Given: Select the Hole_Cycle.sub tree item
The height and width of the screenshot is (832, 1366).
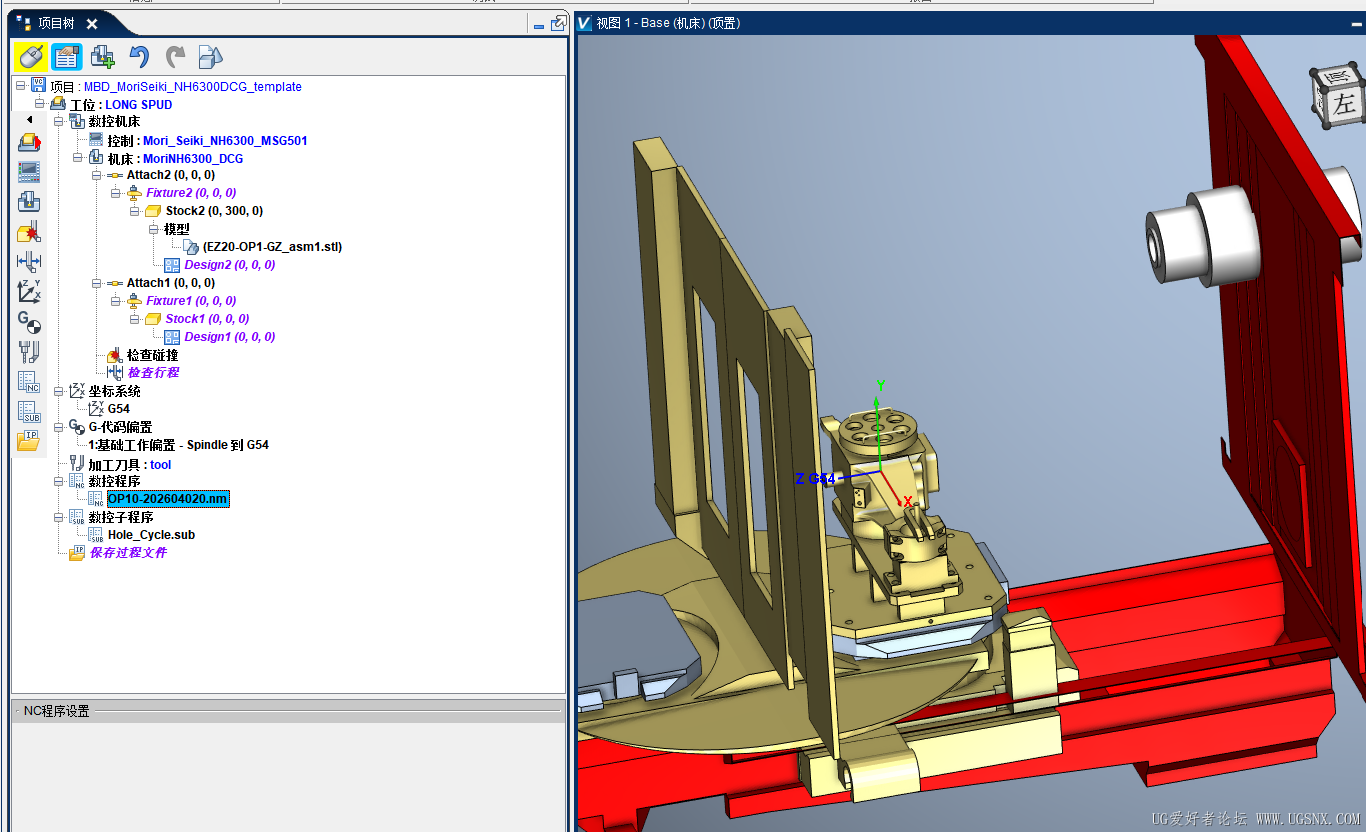Looking at the screenshot, I should [x=151, y=535].
